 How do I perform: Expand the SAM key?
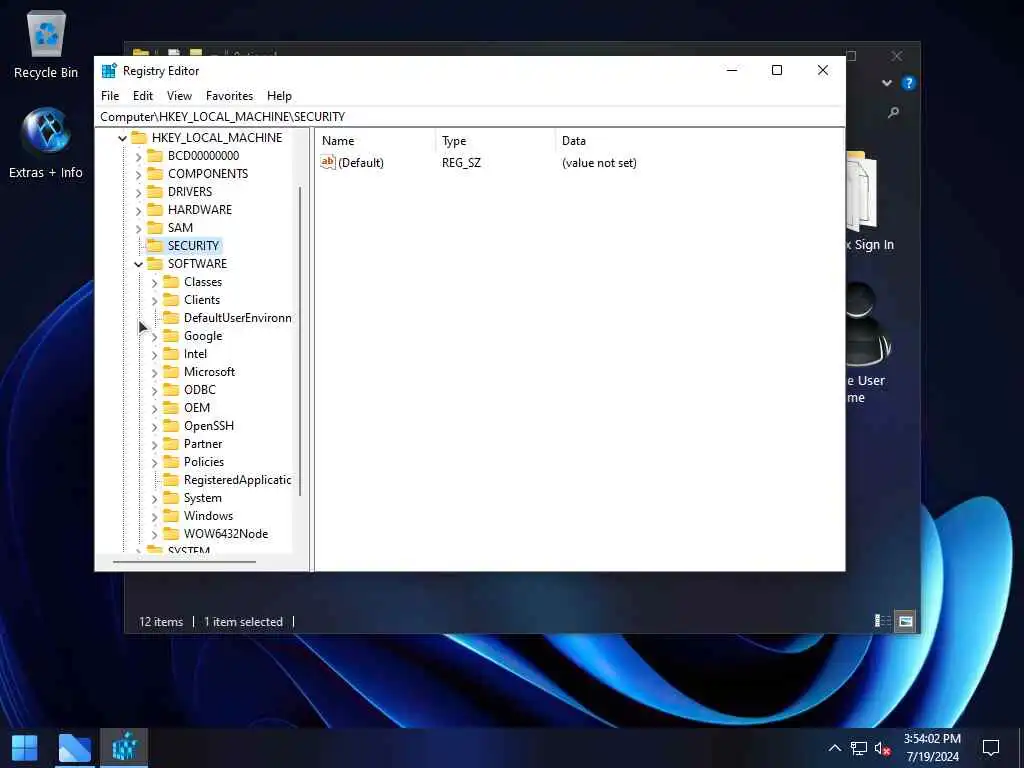pyautogui.click(x=138, y=229)
